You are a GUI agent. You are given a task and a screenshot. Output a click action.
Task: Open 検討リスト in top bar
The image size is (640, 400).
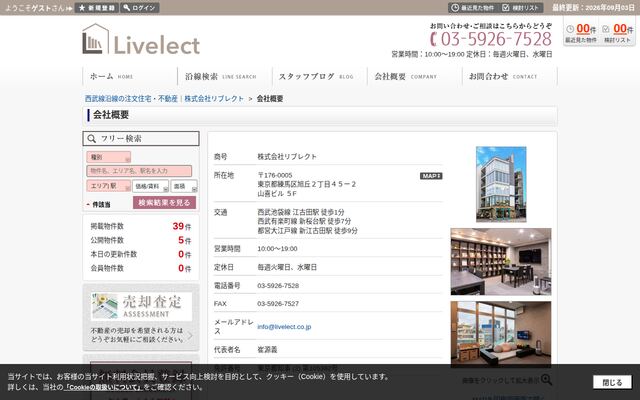point(521,8)
